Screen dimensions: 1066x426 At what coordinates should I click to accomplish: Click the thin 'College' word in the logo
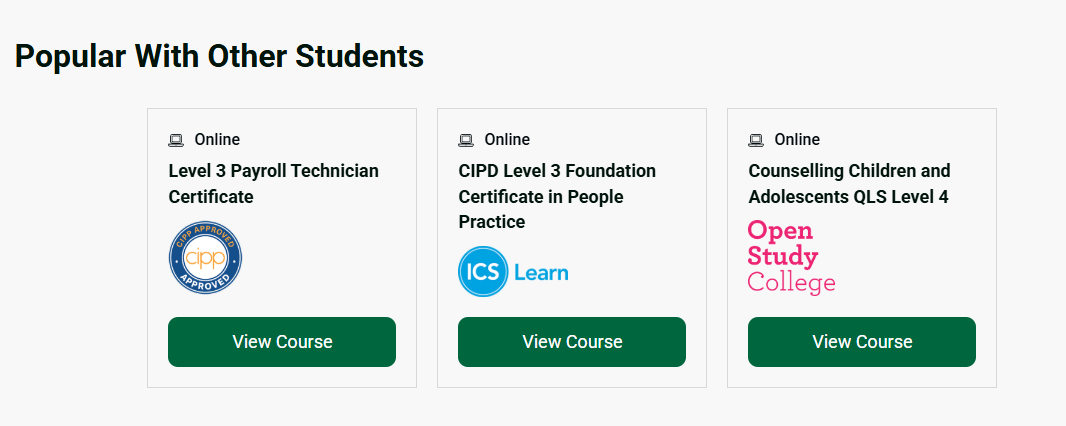tap(791, 283)
